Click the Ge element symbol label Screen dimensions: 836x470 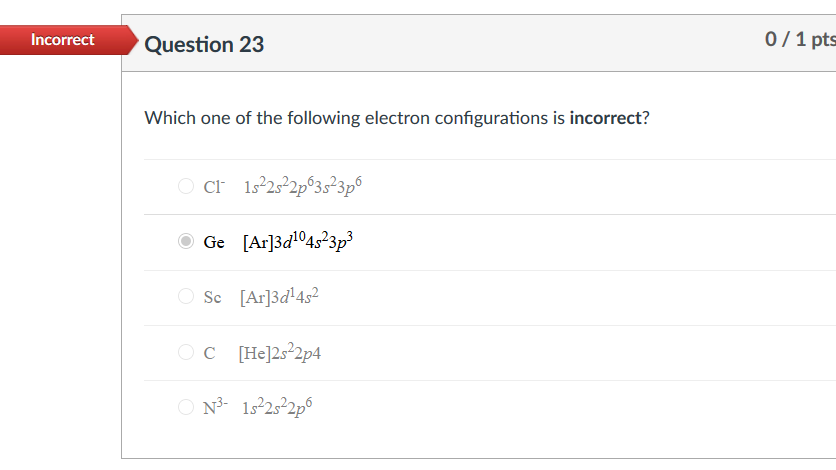(214, 242)
